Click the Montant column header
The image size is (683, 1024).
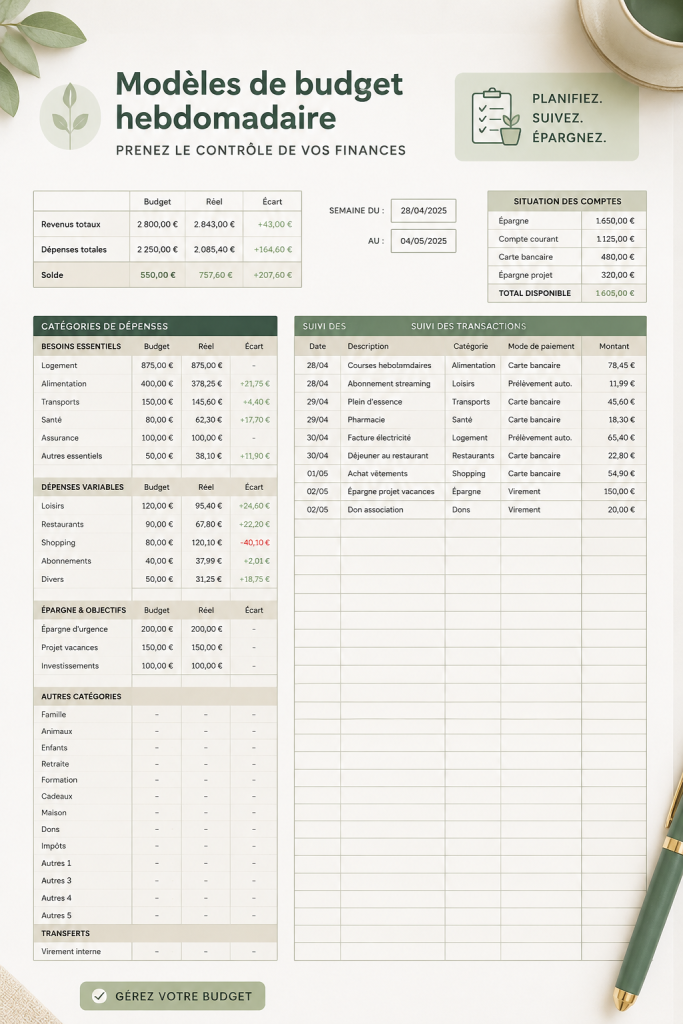pyautogui.click(x=614, y=346)
